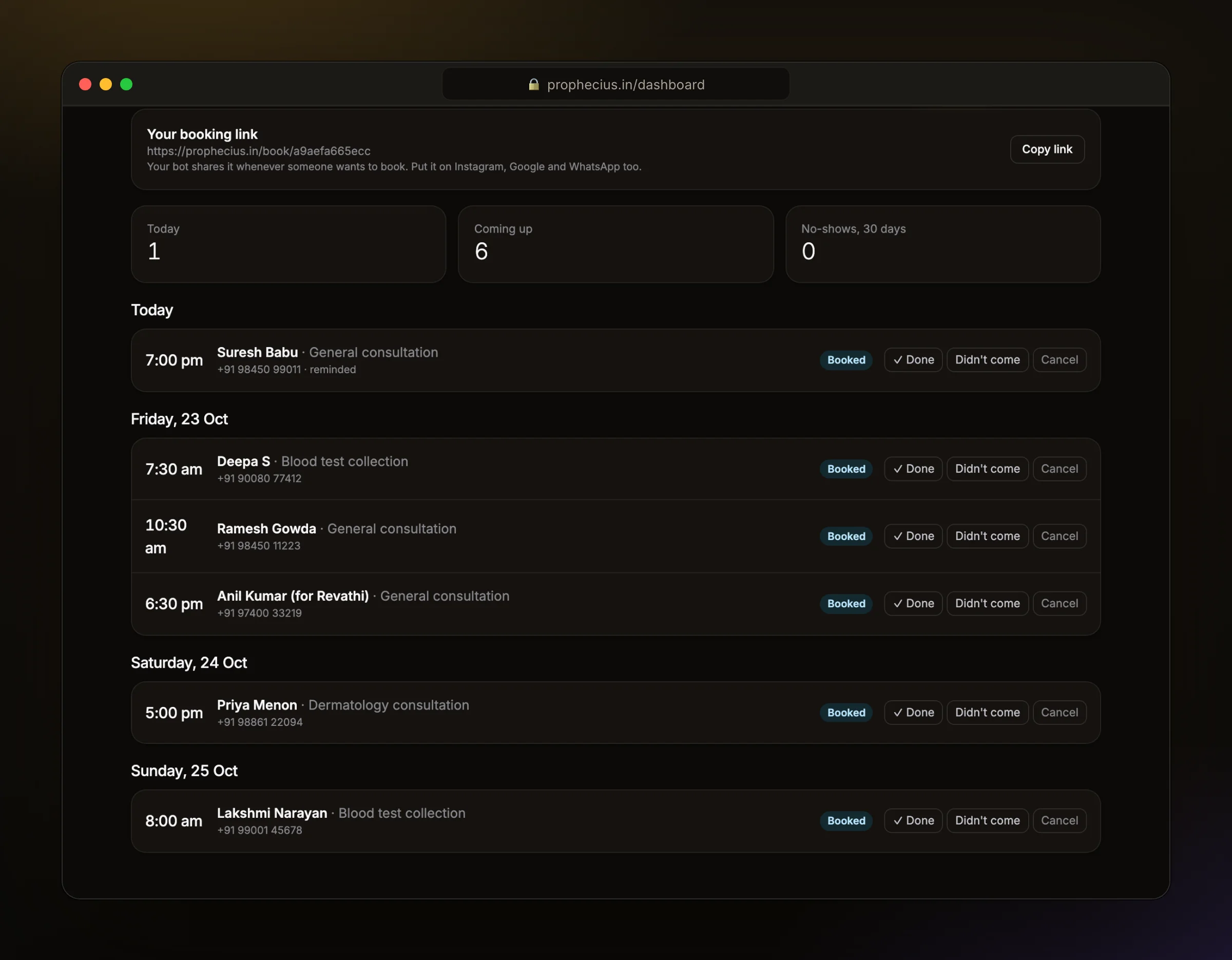Viewport: 1232px width, 960px height.
Task: Mark Priya Menon appointment as Done
Action: pos(913,713)
